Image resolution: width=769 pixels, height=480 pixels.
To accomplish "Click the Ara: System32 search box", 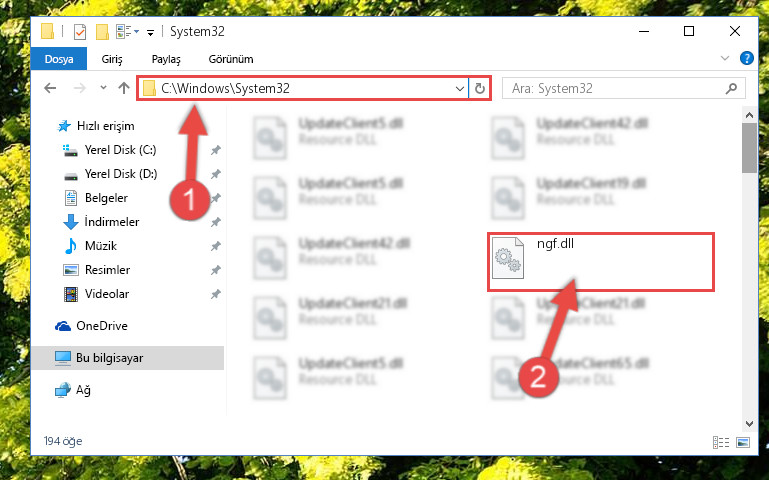I will pyautogui.click(x=615, y=89).
